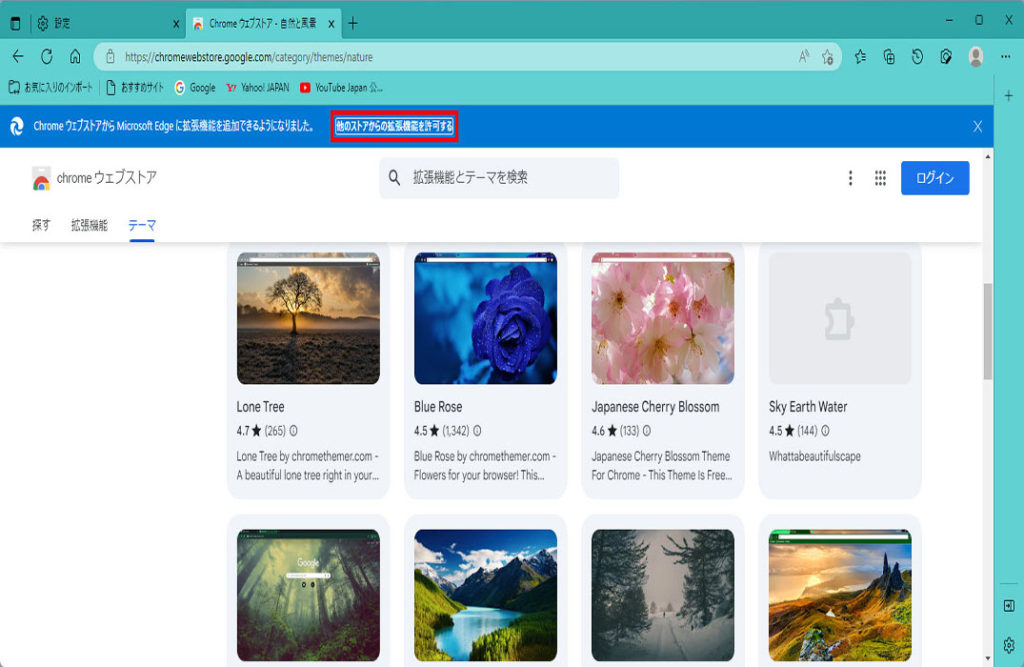The image size is (1024, 667).
Task: Click the blue ログイン button
Action: (934, 178)
